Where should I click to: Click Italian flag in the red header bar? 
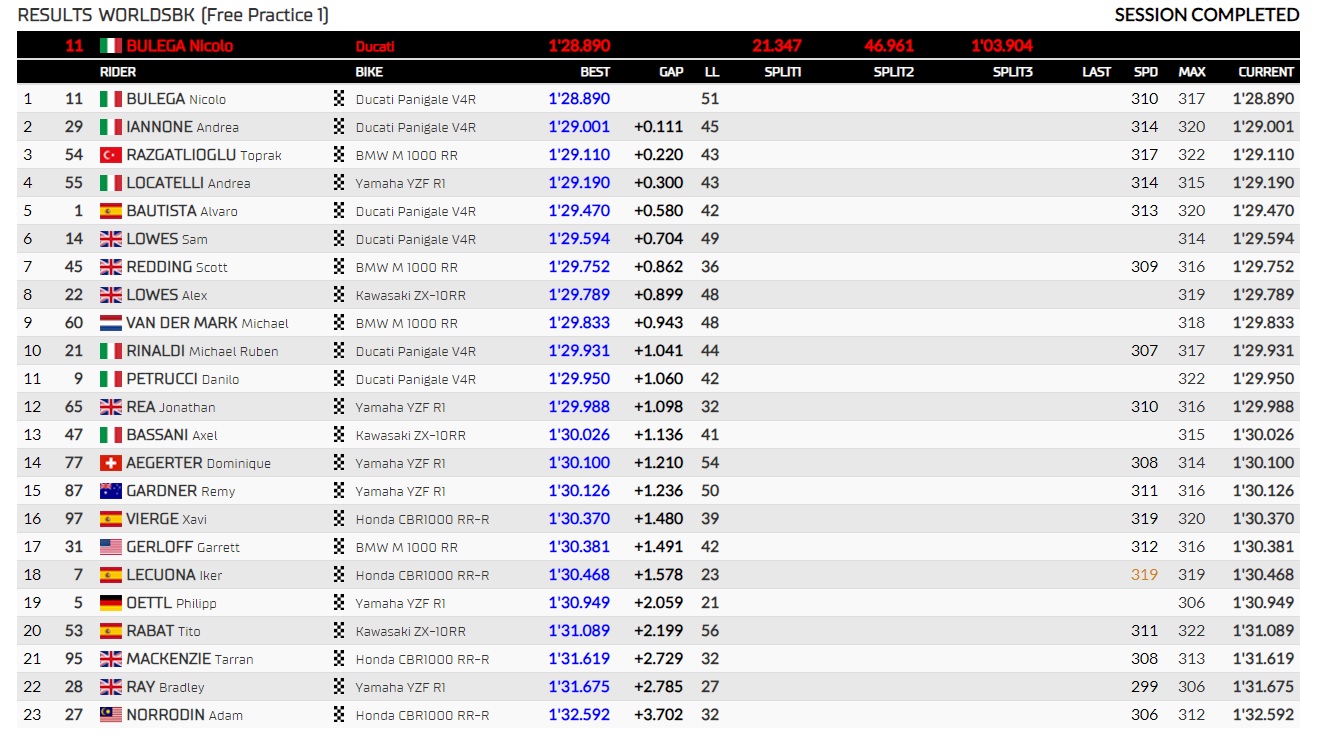pos(111,46)
